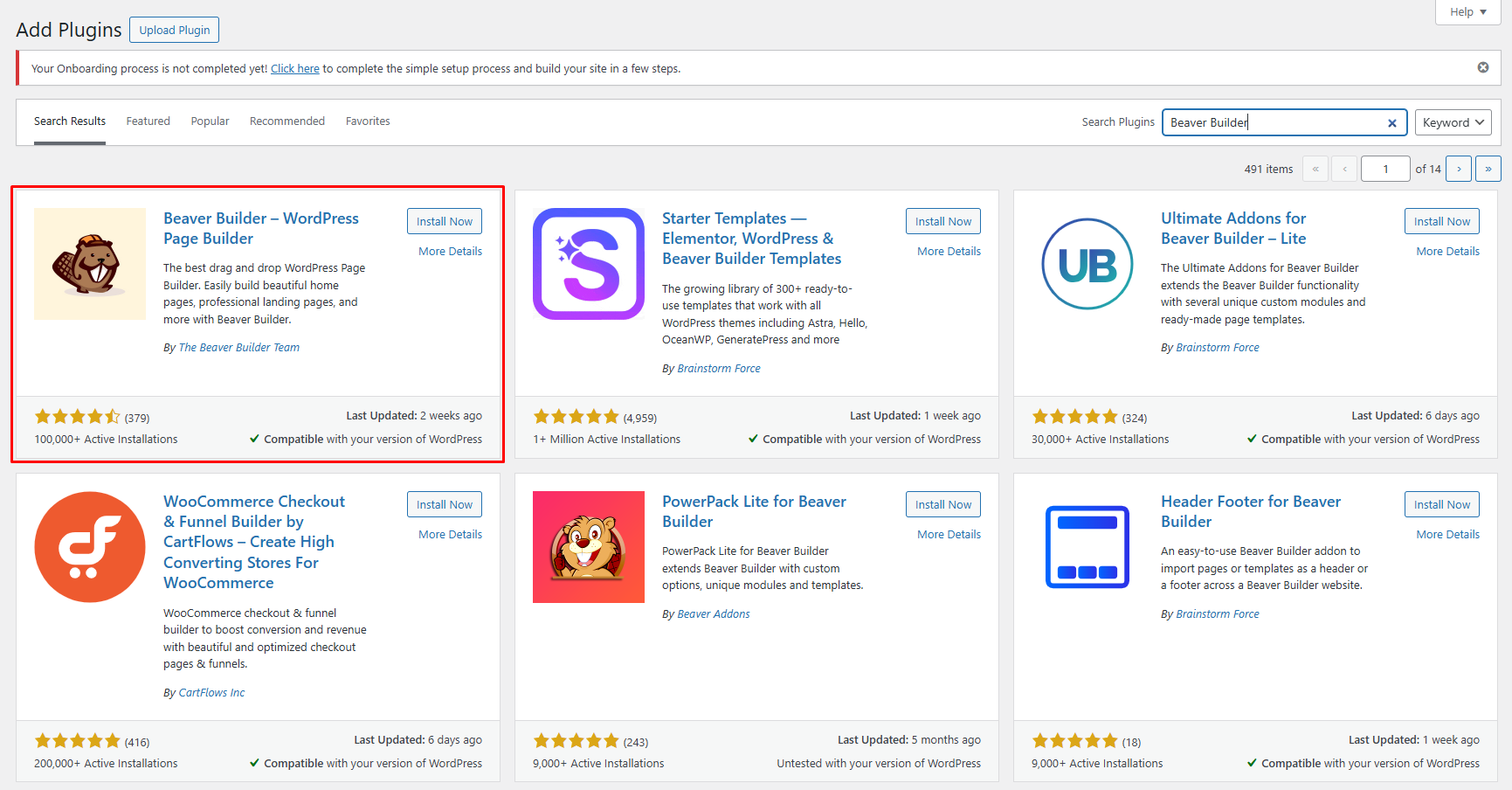Install Beaver Builder WordPress Page Builder
The height and width of the screenshot is (790, 1512).
(x=445, y=221)
